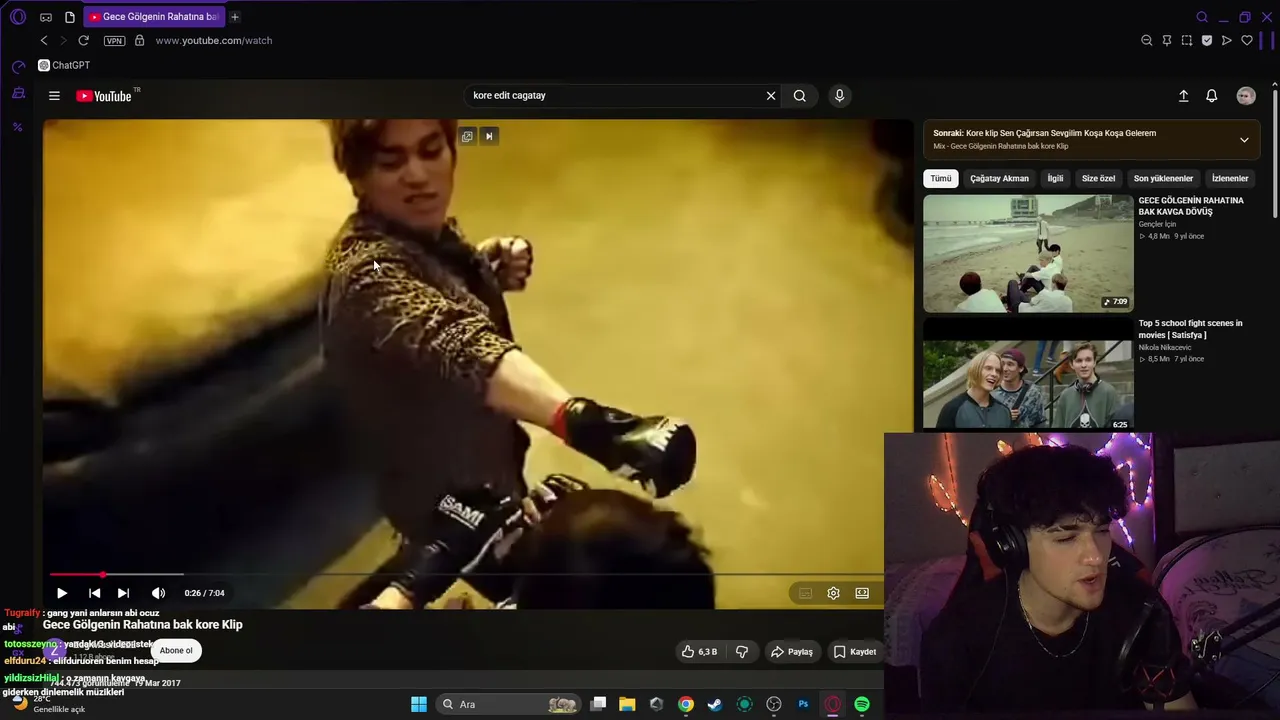The width and height of the screenshot is (1280, 720).
Task: Open the YouTube account avatar menu
Action: tap(1246, 96)
